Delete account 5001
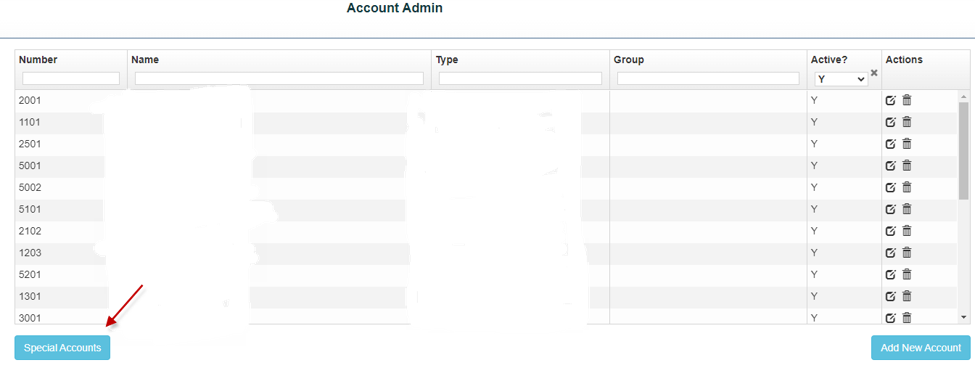Viewport: 975px width, 368px height. point(907,165)
